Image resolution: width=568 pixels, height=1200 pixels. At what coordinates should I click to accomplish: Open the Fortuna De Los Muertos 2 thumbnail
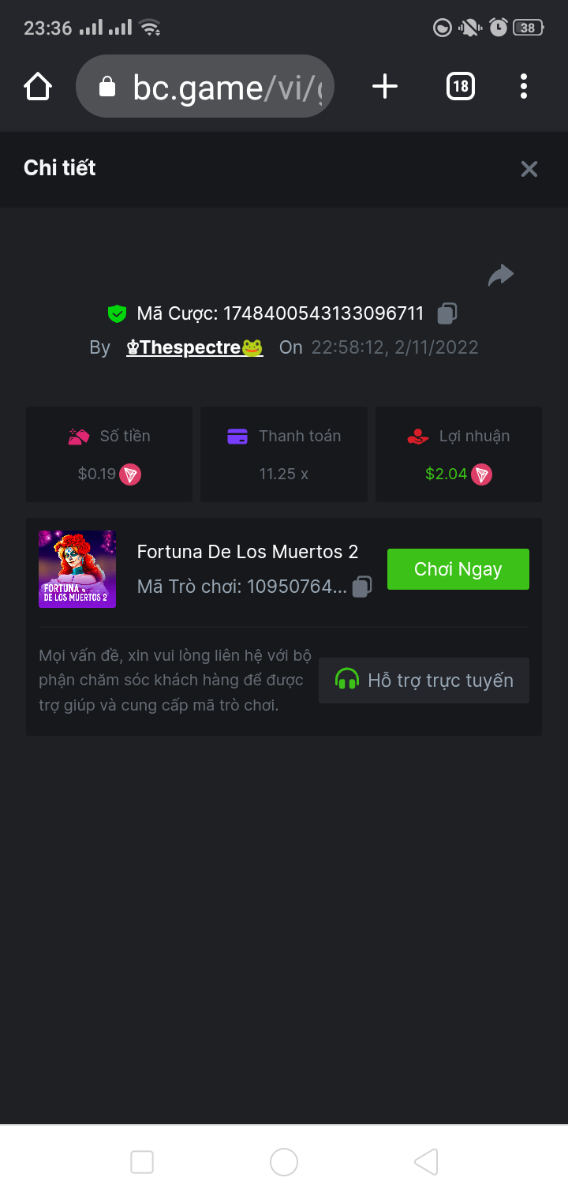point(77,569)
